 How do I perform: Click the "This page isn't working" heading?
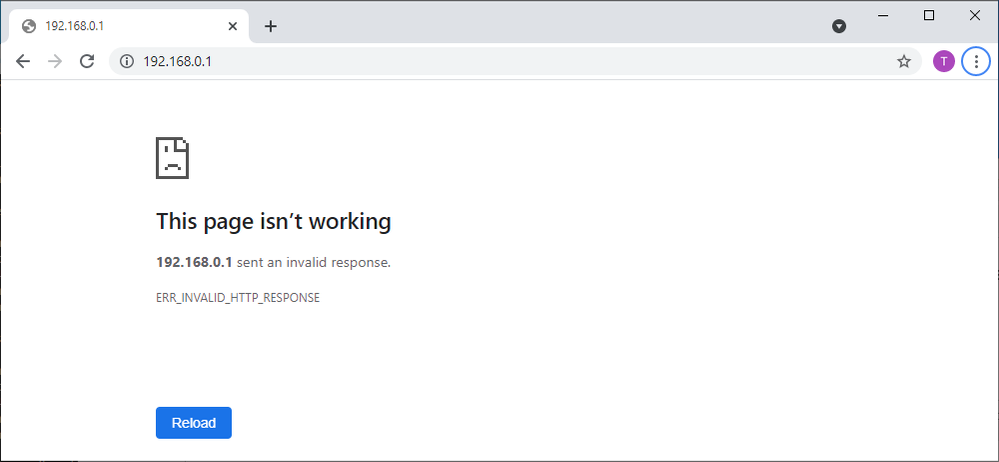[x=273, y=221]
